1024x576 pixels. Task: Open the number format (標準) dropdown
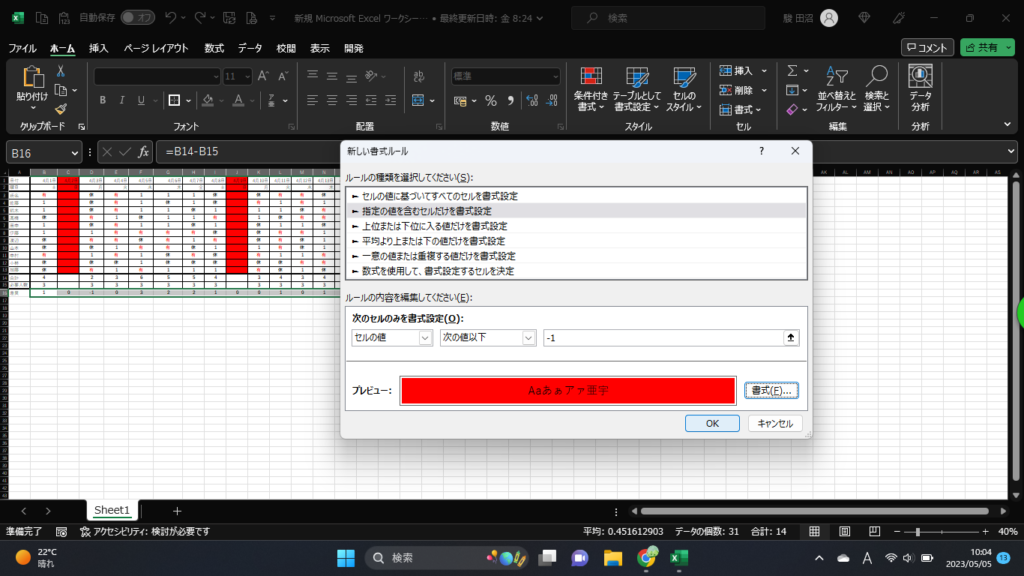coord(555,76)
